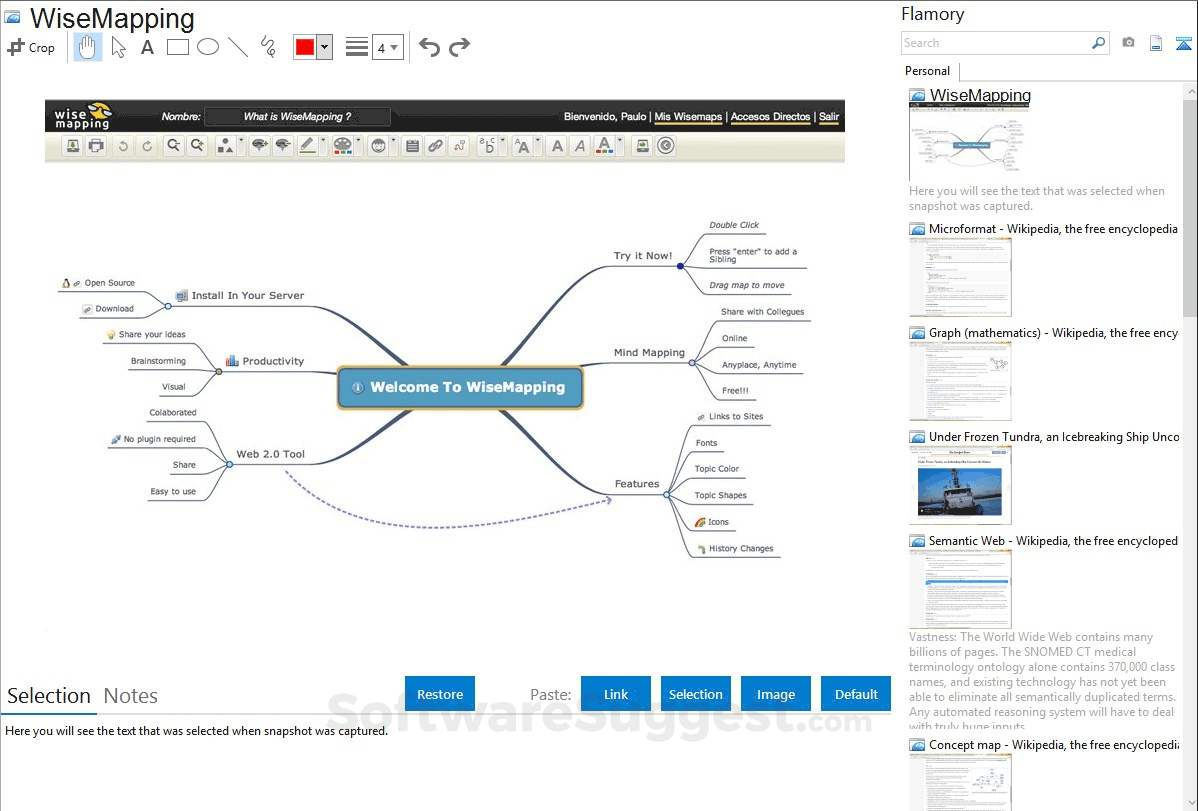The width and height of the screenshot is (1198, 811).
Task: Open the annotation color dropdown
Action: pos(325,47)
